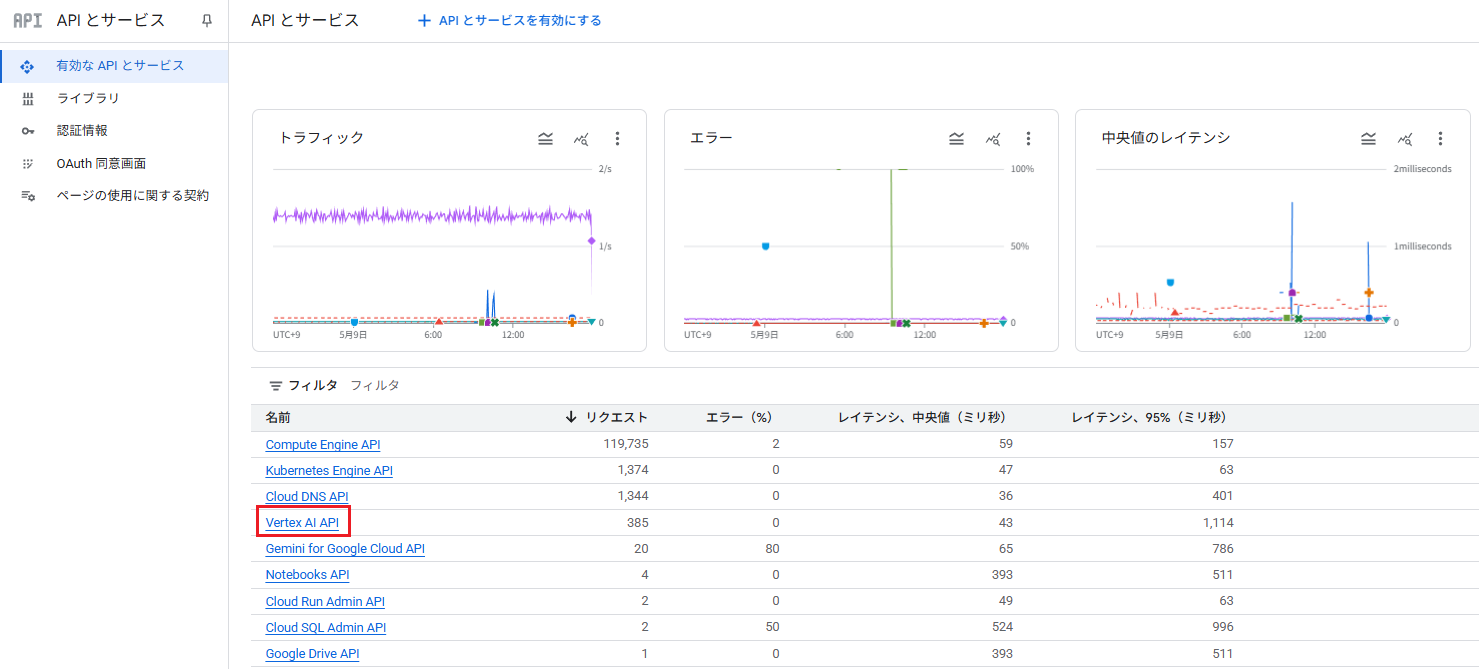Click the 中央値のレイテンシ chart title

(1165, 138)
